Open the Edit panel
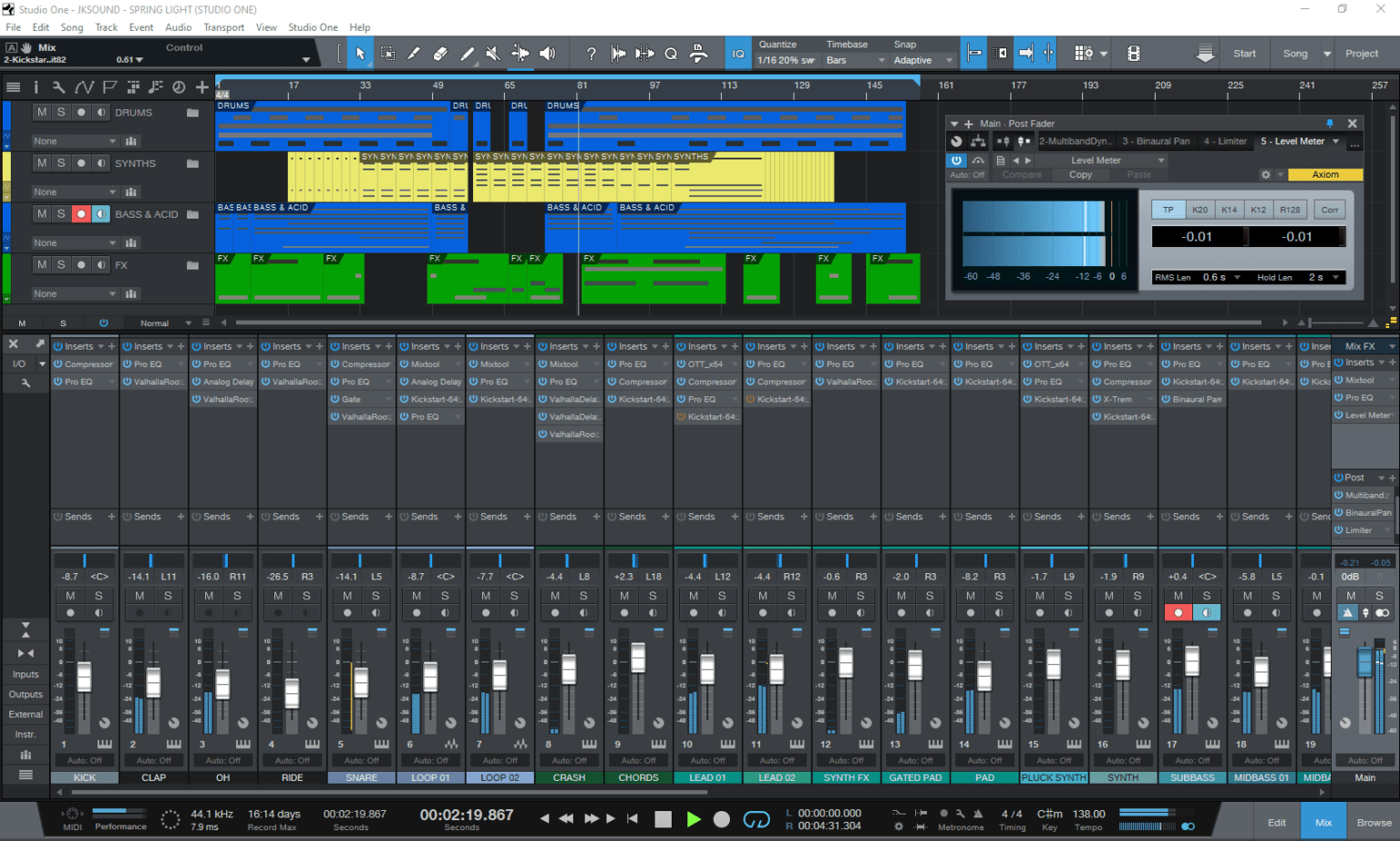The image size is (1400, 841). [x=1277, y=823]
